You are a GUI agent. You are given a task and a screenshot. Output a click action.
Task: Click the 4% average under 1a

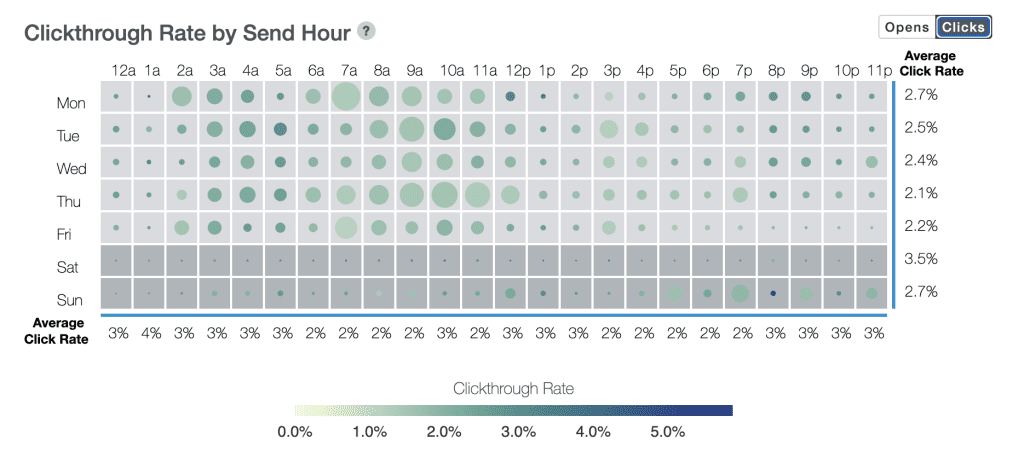pos(152,334)
